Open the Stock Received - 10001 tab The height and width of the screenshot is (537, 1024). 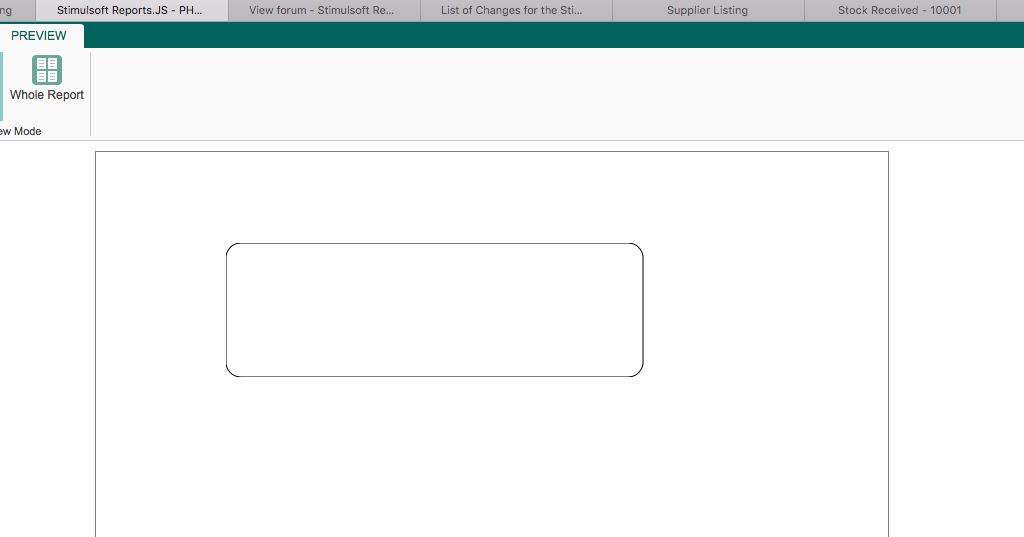[900, 10]
